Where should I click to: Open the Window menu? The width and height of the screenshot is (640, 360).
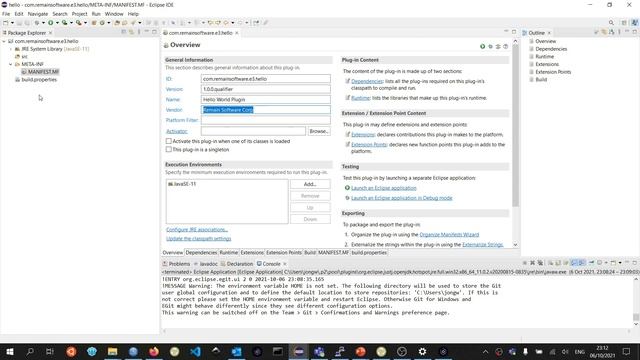114,14
